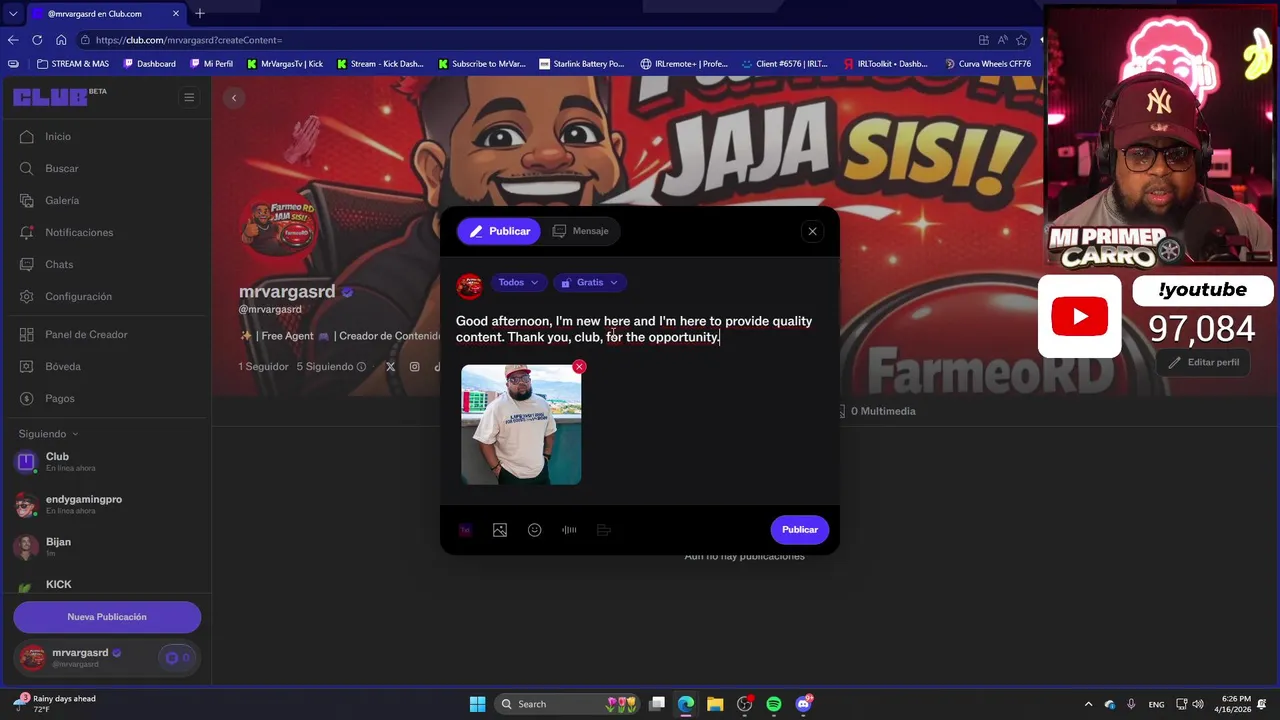Open Windows Start menu
Image resolution: width=1280 pixels, height=720 pixels.
point(477,704)
